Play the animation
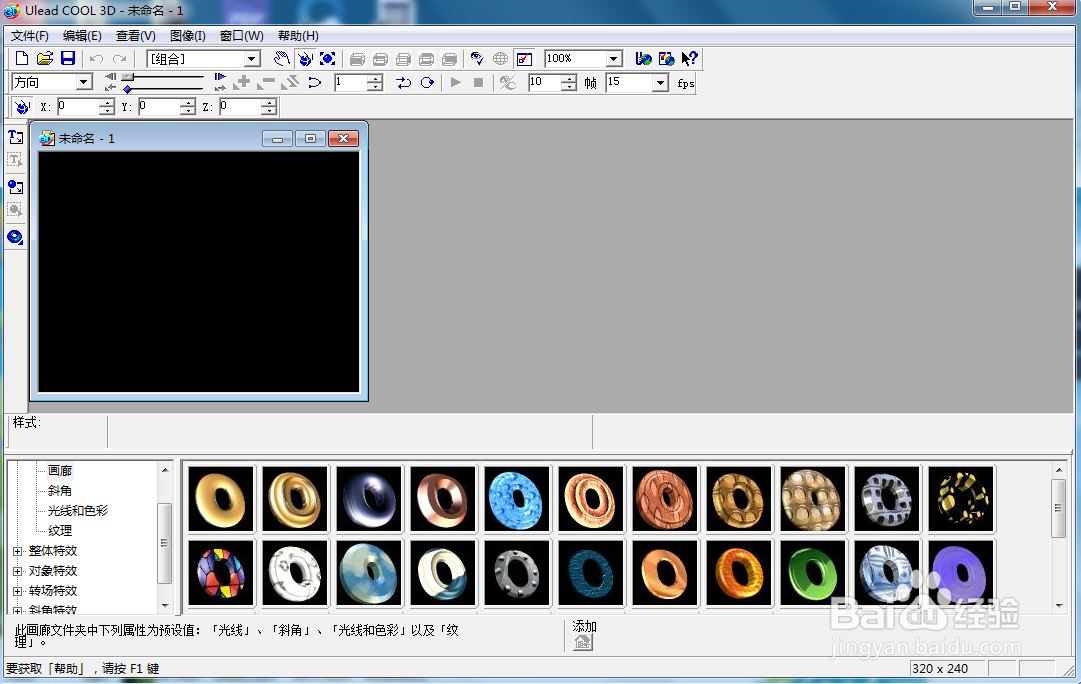1081x684 pixels. point(456,83)
